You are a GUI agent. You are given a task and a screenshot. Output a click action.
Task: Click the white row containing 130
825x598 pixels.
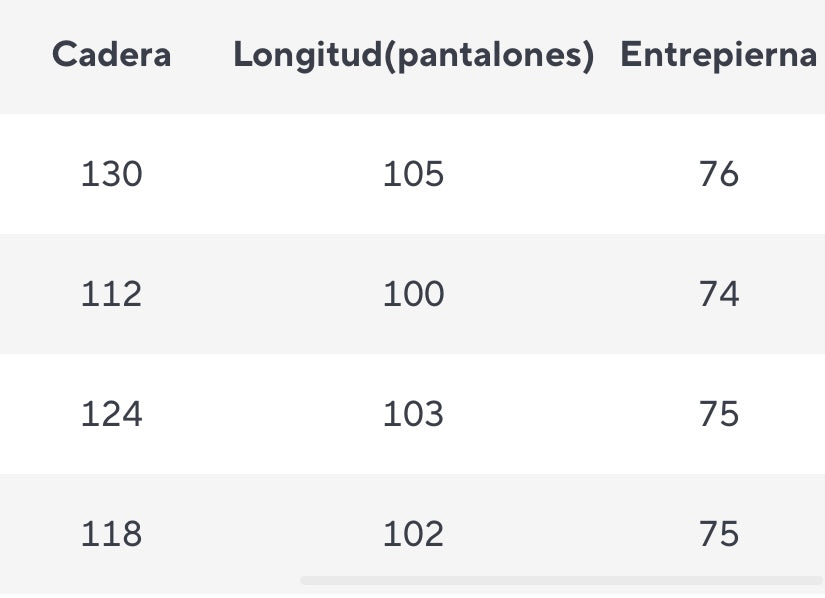pyautogui.click(x=412, y=174)
